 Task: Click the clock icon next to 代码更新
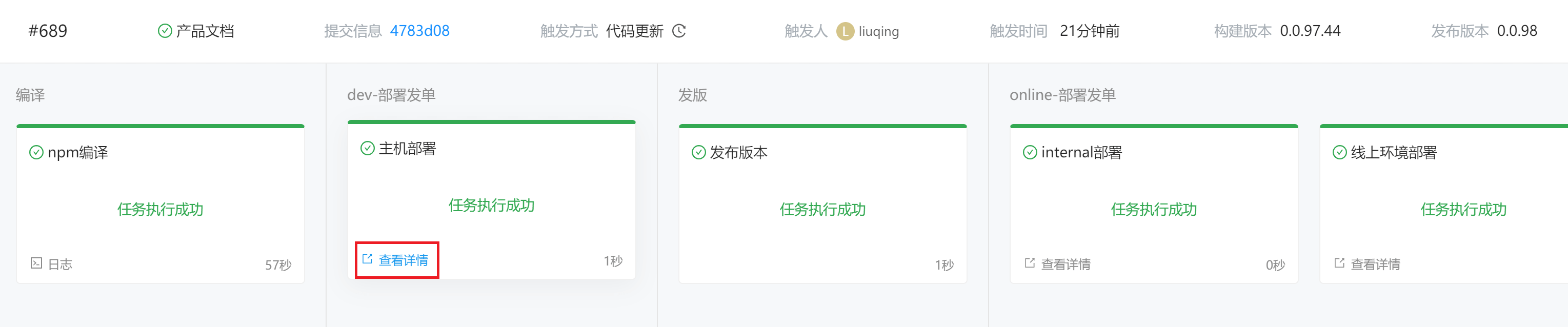click(x=680, y=31)
